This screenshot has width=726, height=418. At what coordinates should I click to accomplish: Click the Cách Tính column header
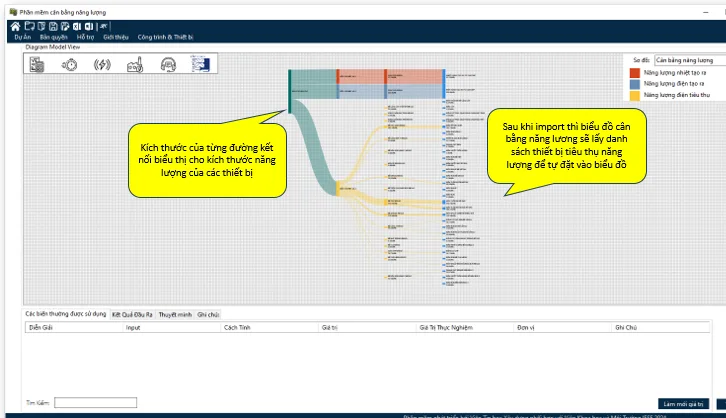click(x=269, y=327)
